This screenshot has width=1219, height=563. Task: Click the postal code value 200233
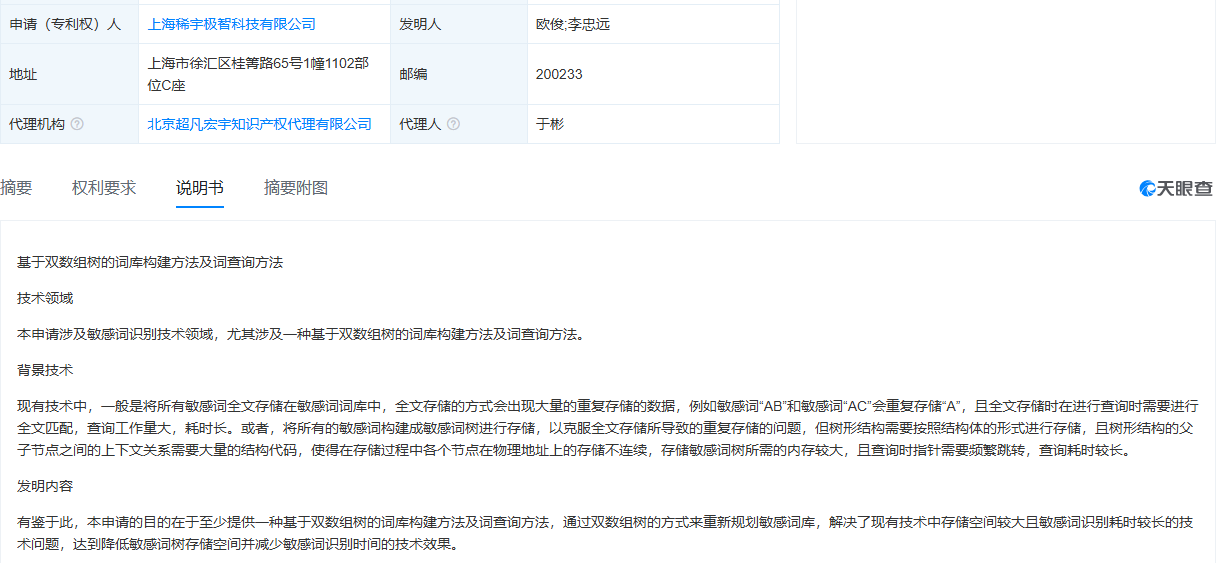(x=558, y=74)
